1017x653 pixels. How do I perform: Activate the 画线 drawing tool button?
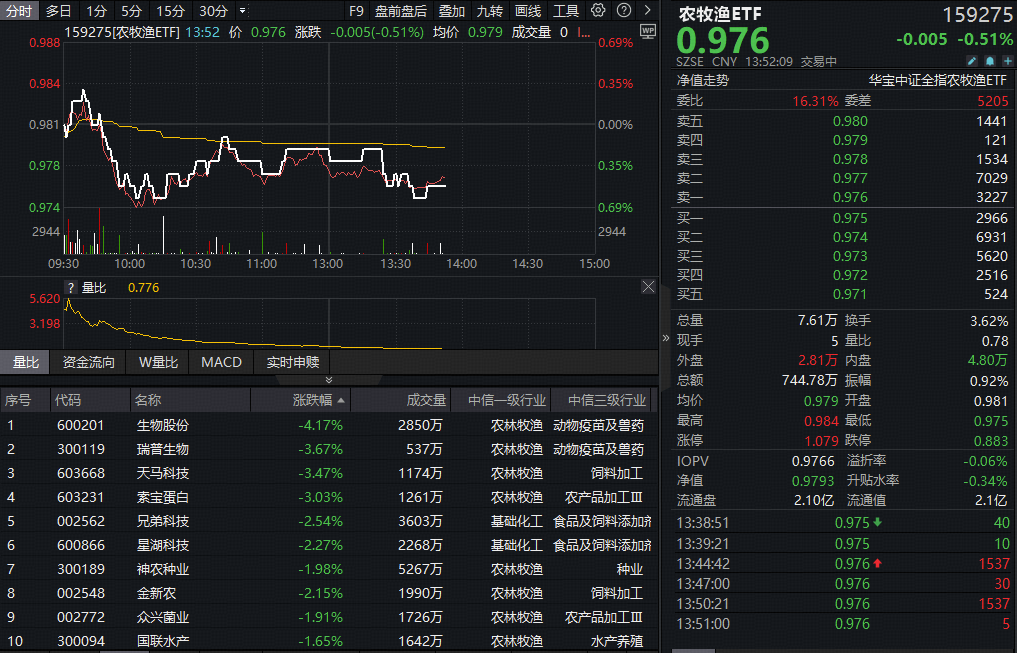point(529,11)
